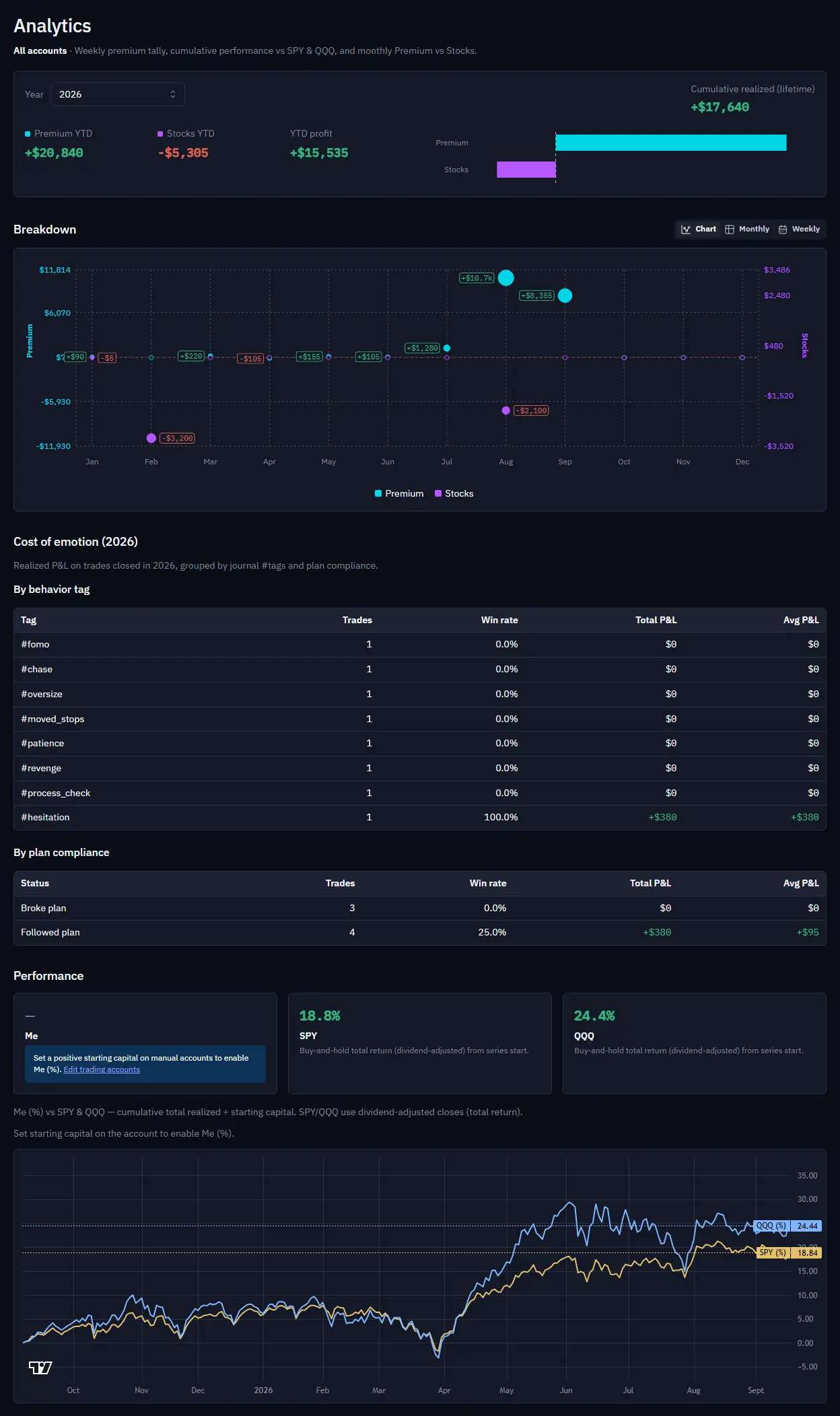This screenshot has height=1416, width=840.
Task: Click the Followed plan status row
Action: pos(420,932)
